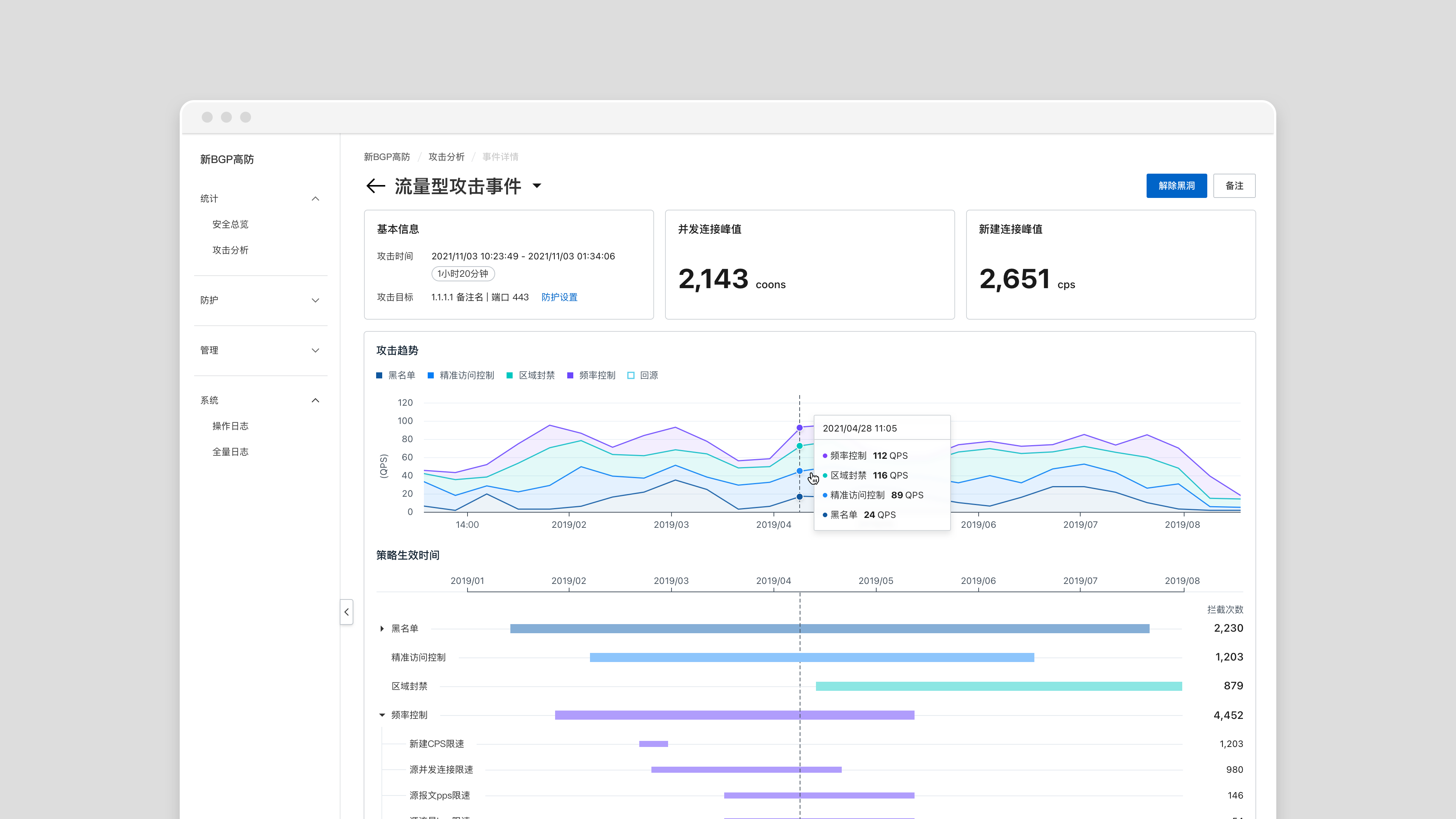Open the event type dropdown caret
This screenshot has width=1456, height=819.
tap(537, 186)
